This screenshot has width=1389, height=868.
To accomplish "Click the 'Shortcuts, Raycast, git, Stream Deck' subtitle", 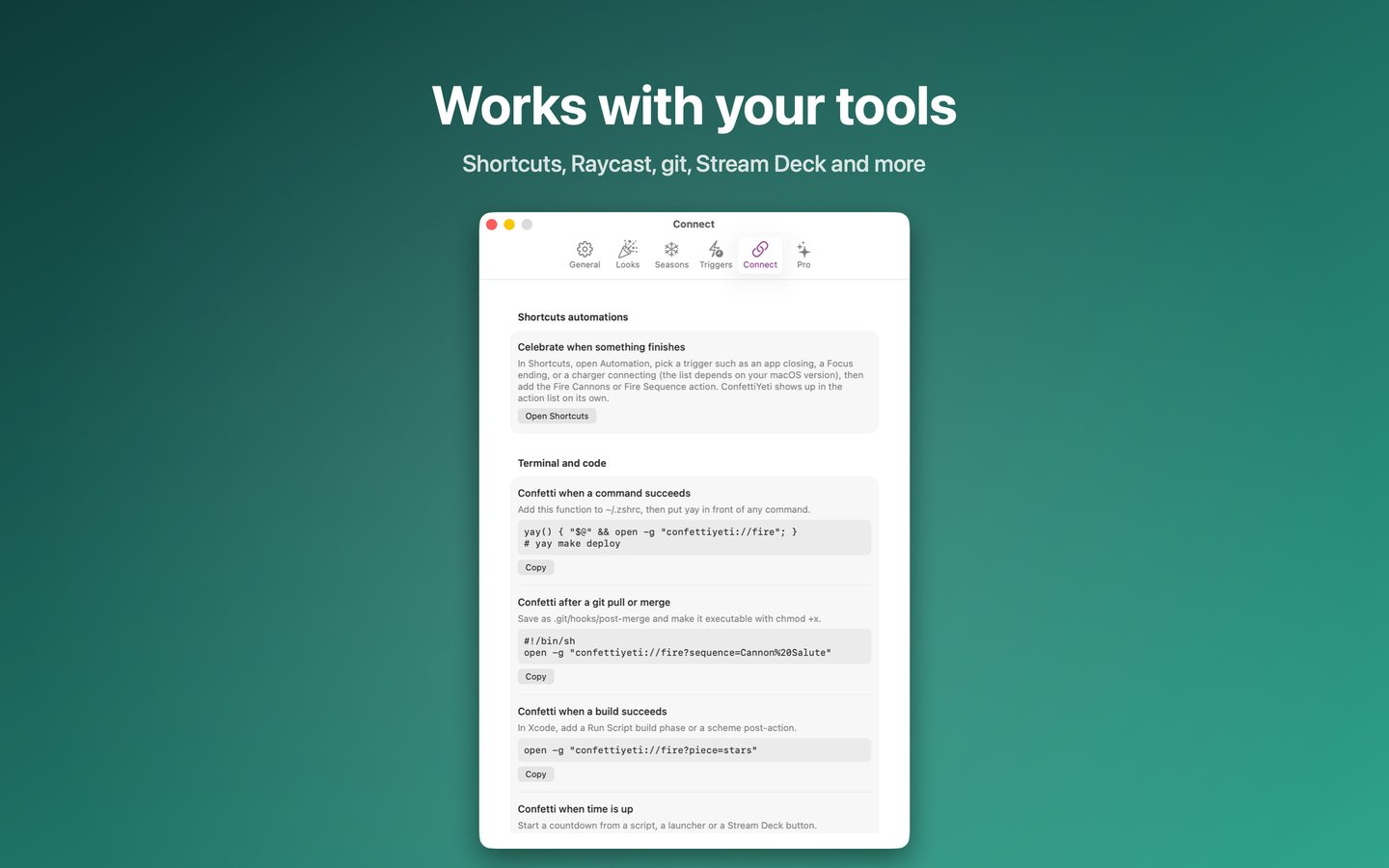I will coord(694,164).
